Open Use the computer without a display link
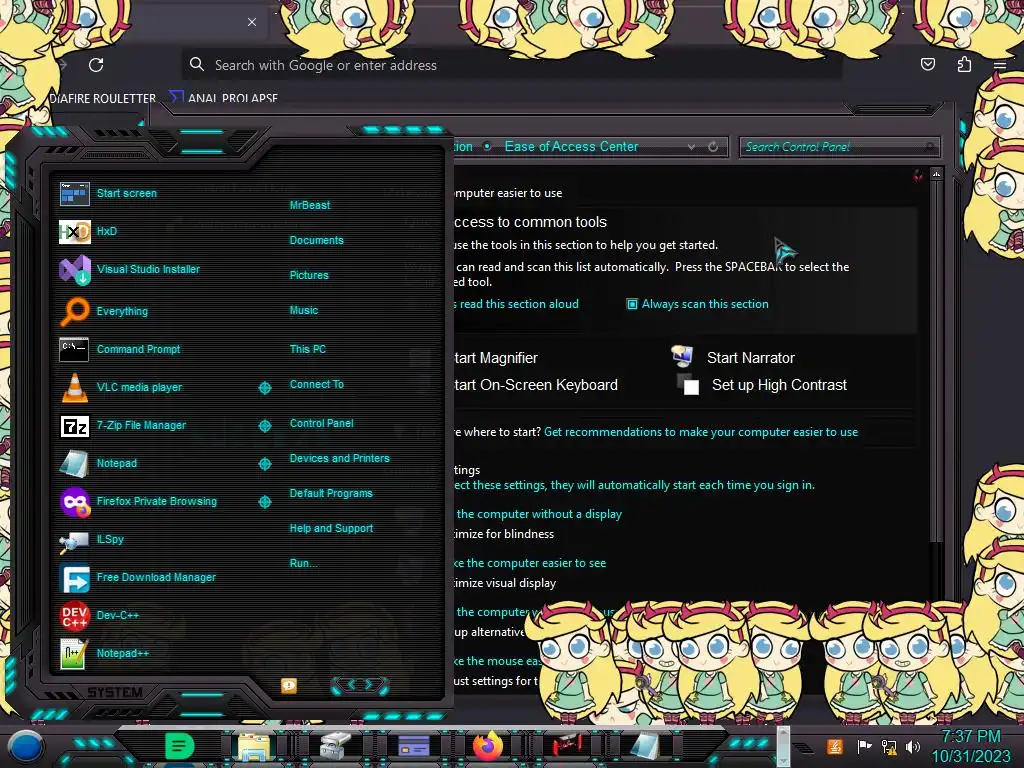The height and width of the screenshot is (768, 1024). click(539, 514)
